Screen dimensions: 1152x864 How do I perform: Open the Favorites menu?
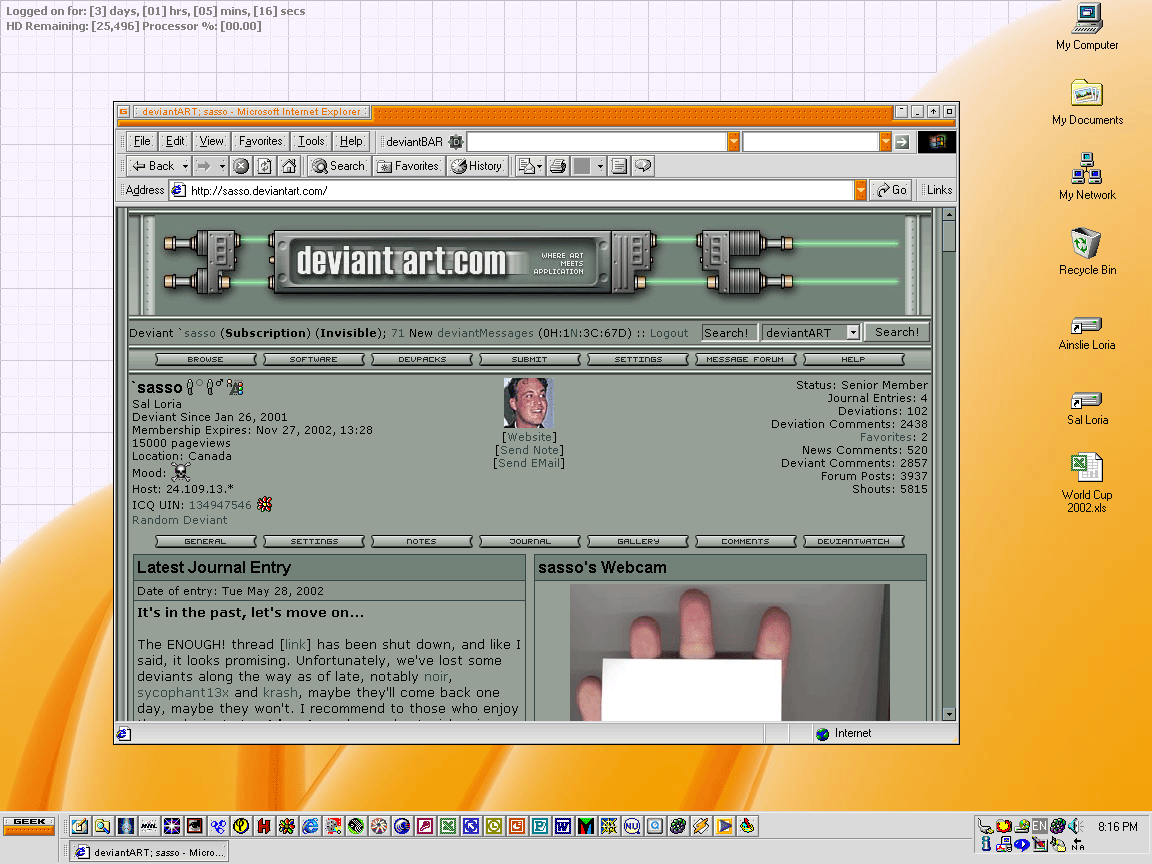260,141
